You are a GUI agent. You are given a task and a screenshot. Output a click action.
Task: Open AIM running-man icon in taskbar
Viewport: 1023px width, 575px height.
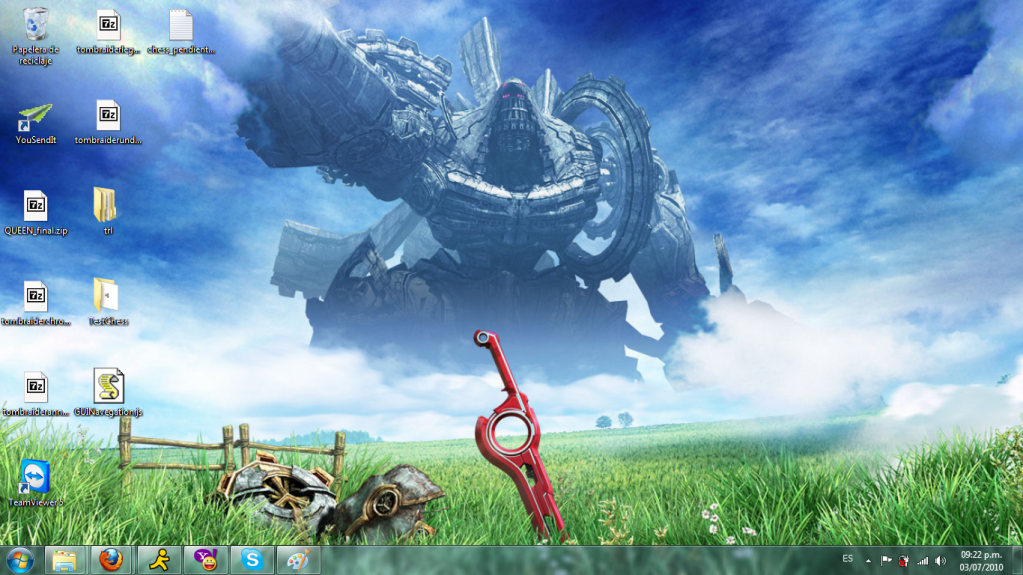coord(158,559)
